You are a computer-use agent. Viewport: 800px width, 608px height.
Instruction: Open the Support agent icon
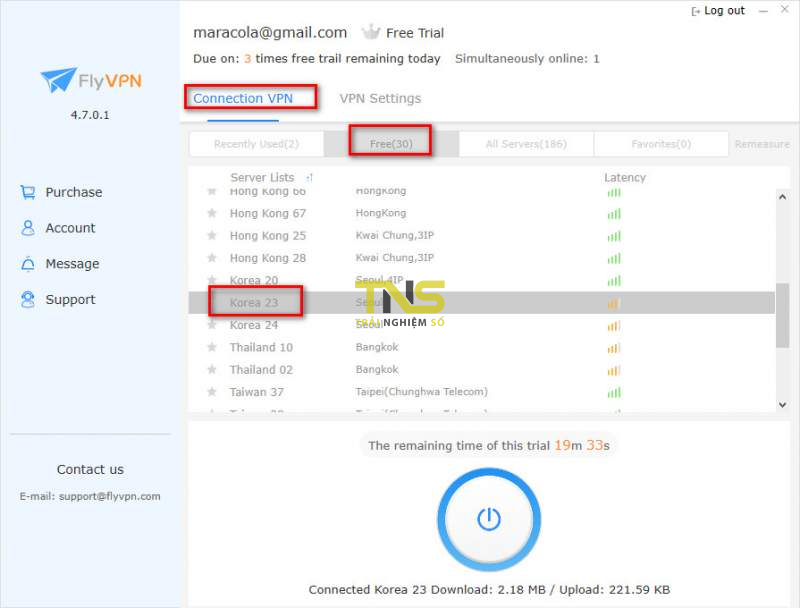pos(28,299)
